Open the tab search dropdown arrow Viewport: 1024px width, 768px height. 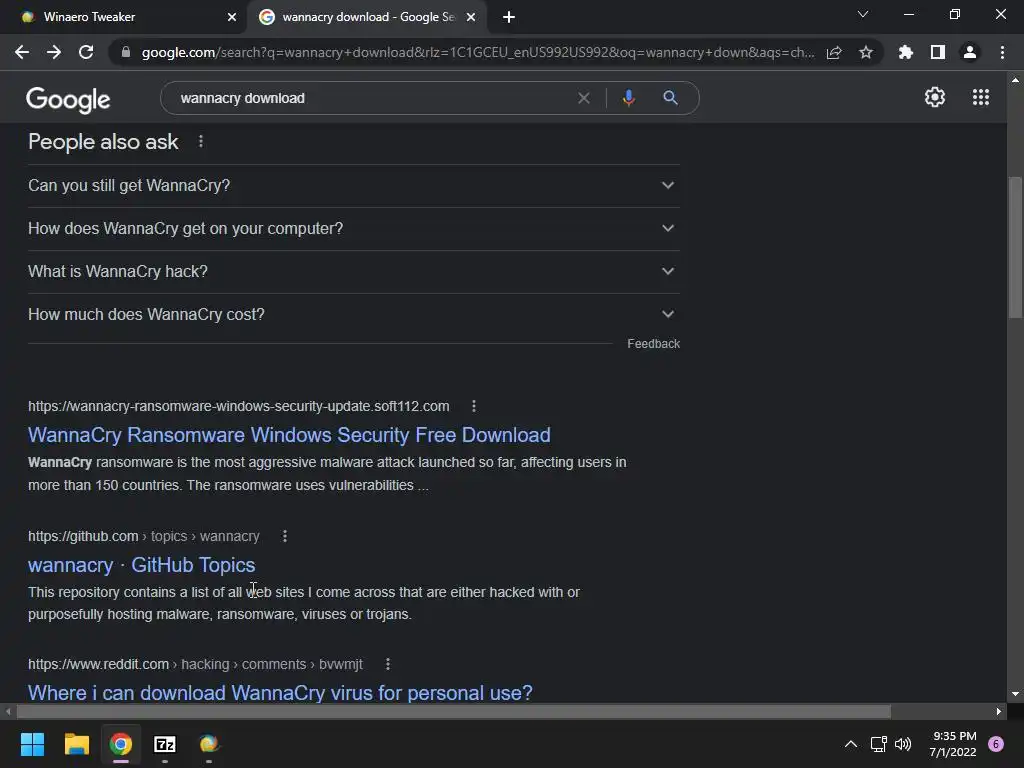tap(863, 14)
